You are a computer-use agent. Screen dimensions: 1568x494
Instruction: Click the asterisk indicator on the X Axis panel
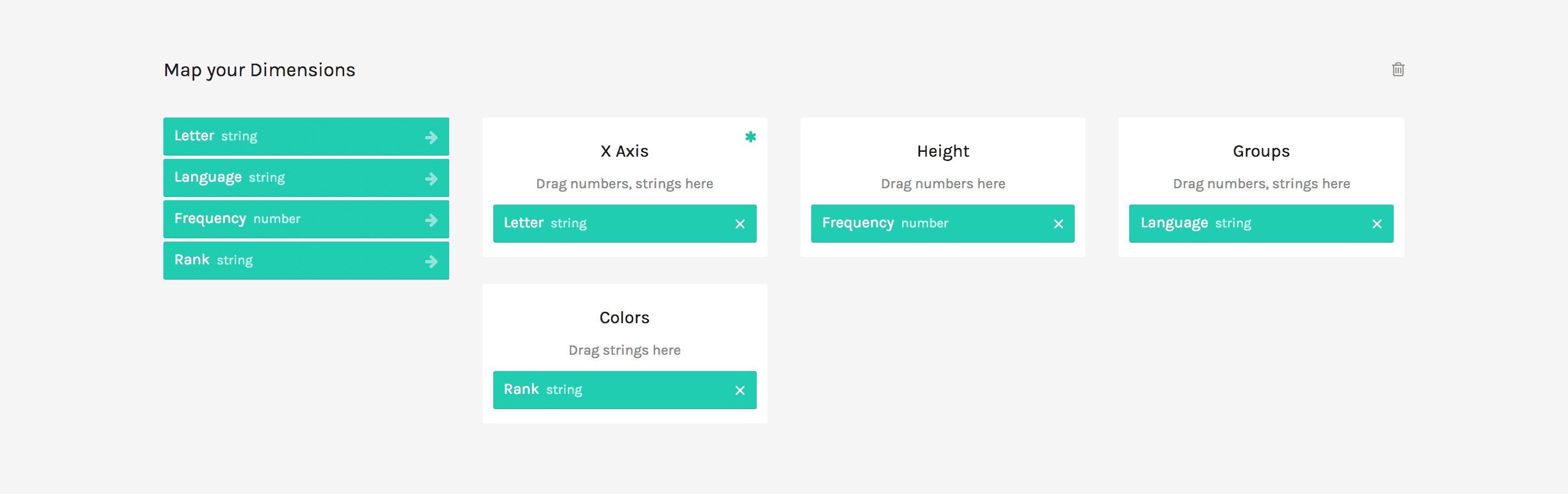(x=751, y=137)
